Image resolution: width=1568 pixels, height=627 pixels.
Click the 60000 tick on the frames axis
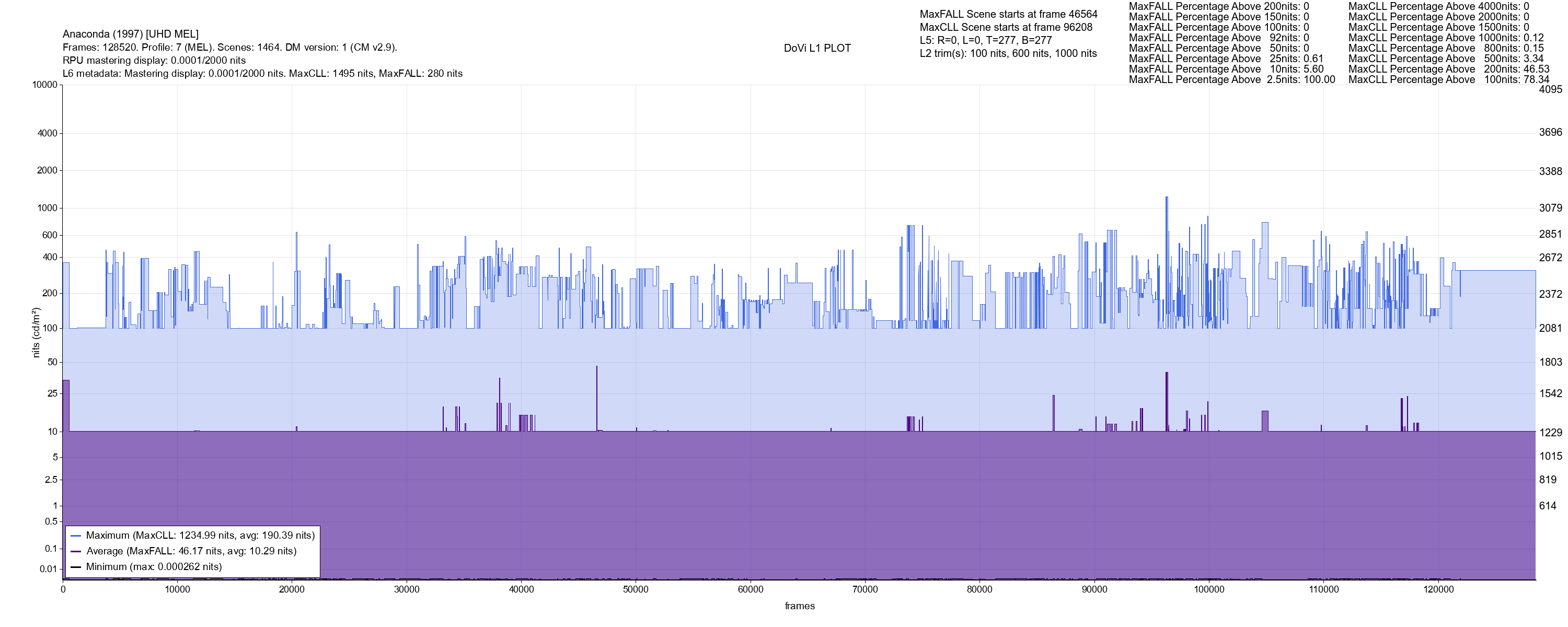tap(750, 589)
